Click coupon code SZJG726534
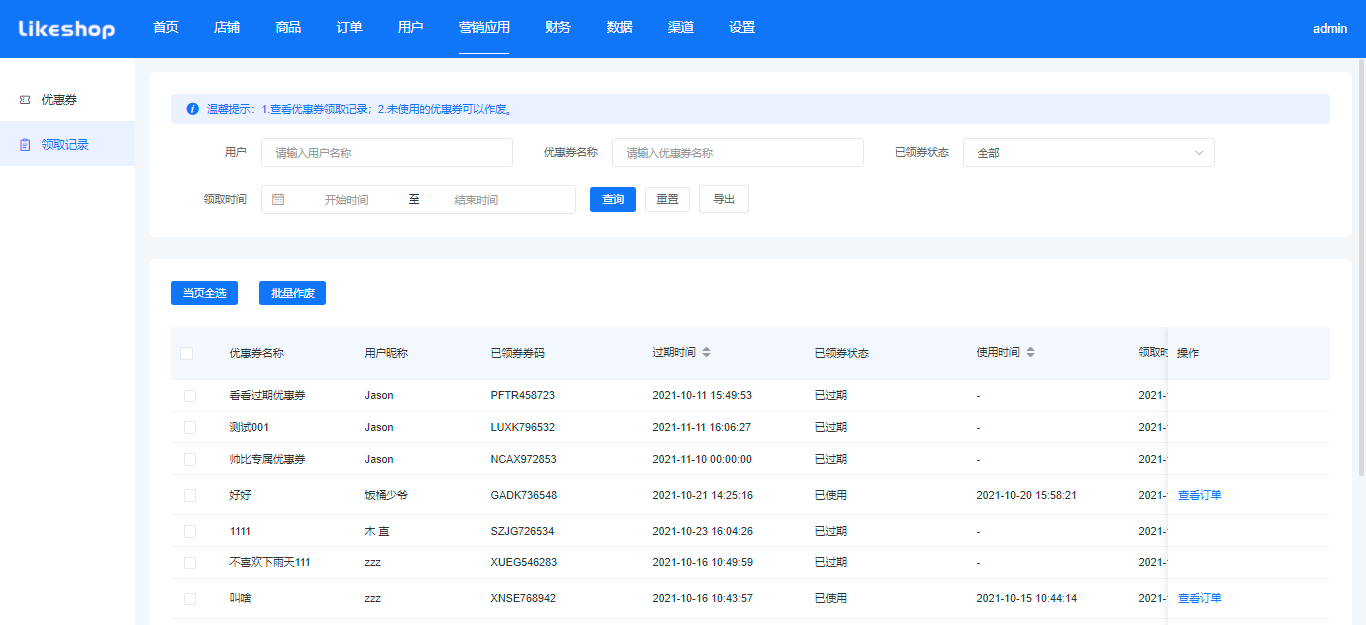This screenshot has width=1366, height=625. coord(523,532)
